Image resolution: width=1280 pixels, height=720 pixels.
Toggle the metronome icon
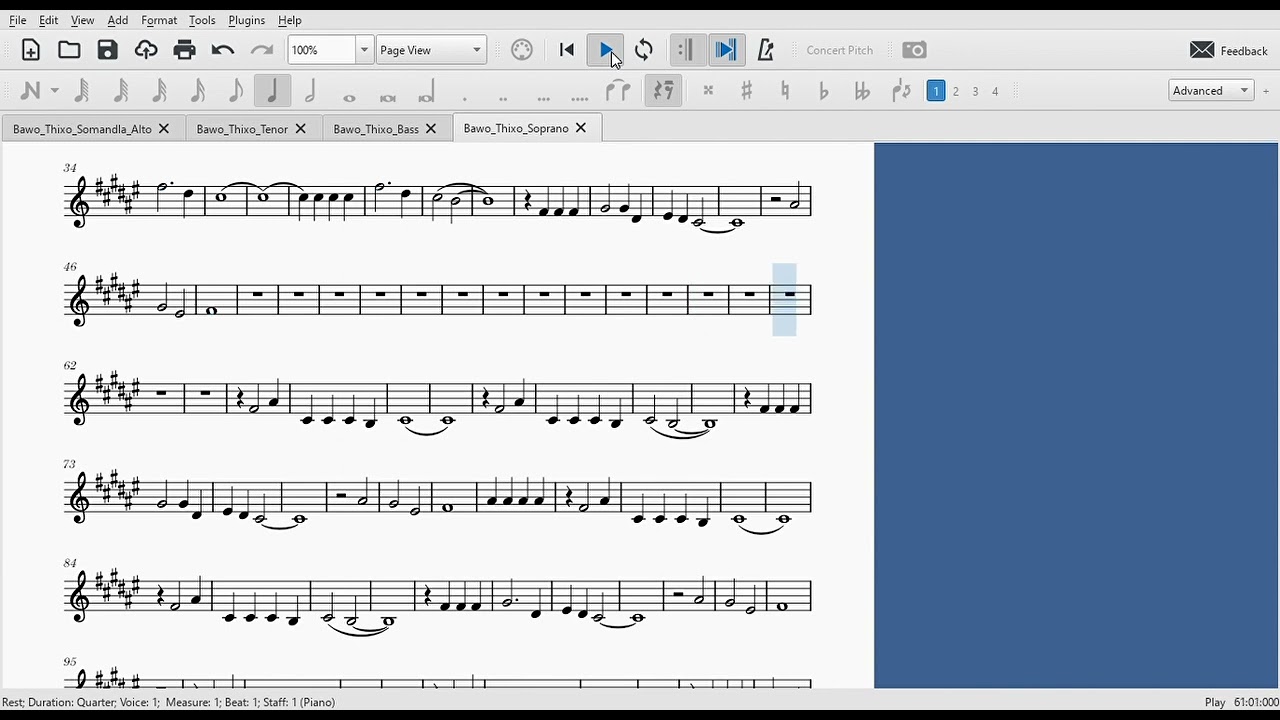pyautogui.click(x=766, y=50)
